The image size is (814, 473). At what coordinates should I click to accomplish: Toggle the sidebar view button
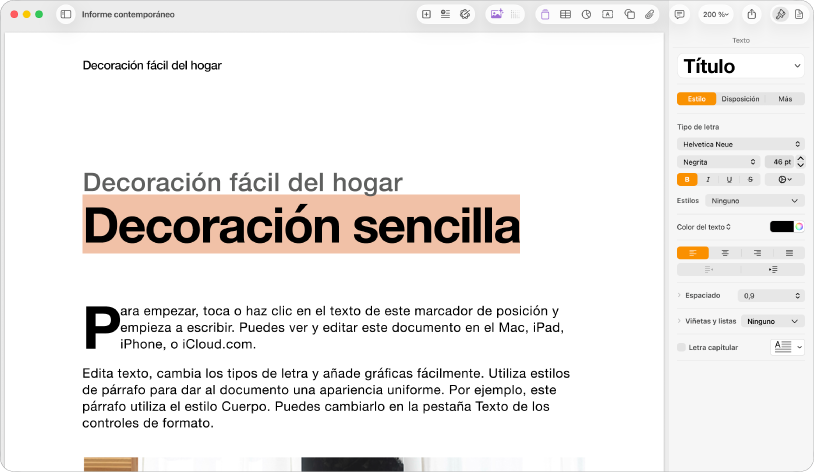66,15
